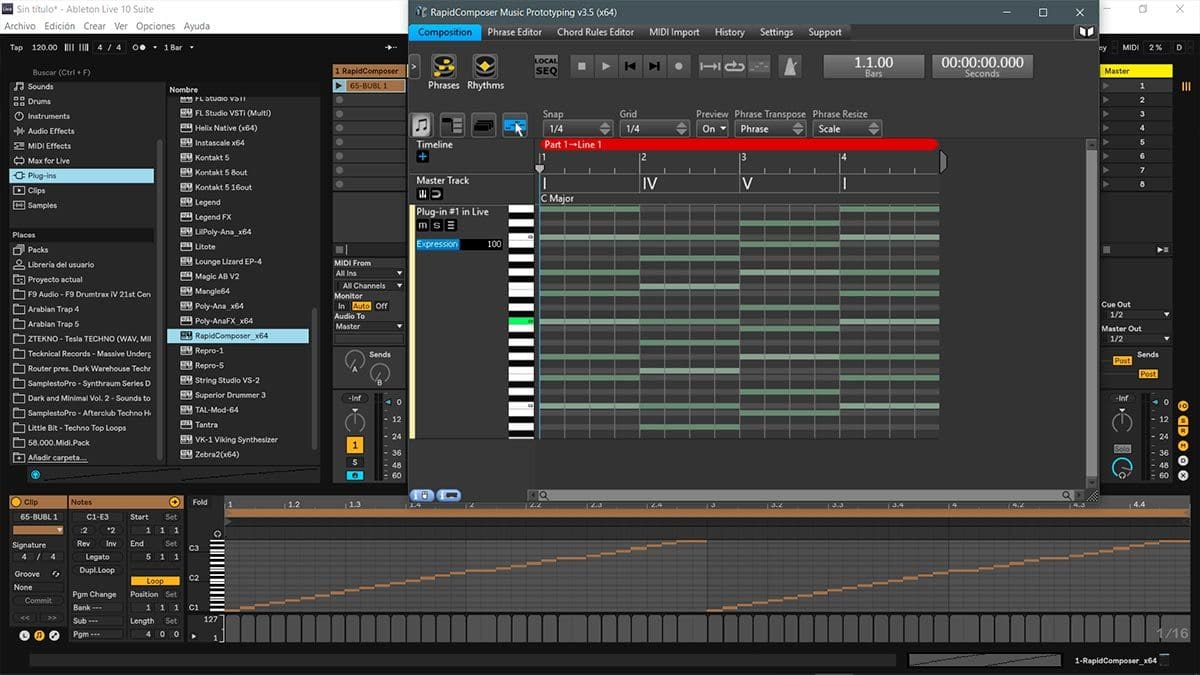Click the Legato button in Notes

pos(97,557)
